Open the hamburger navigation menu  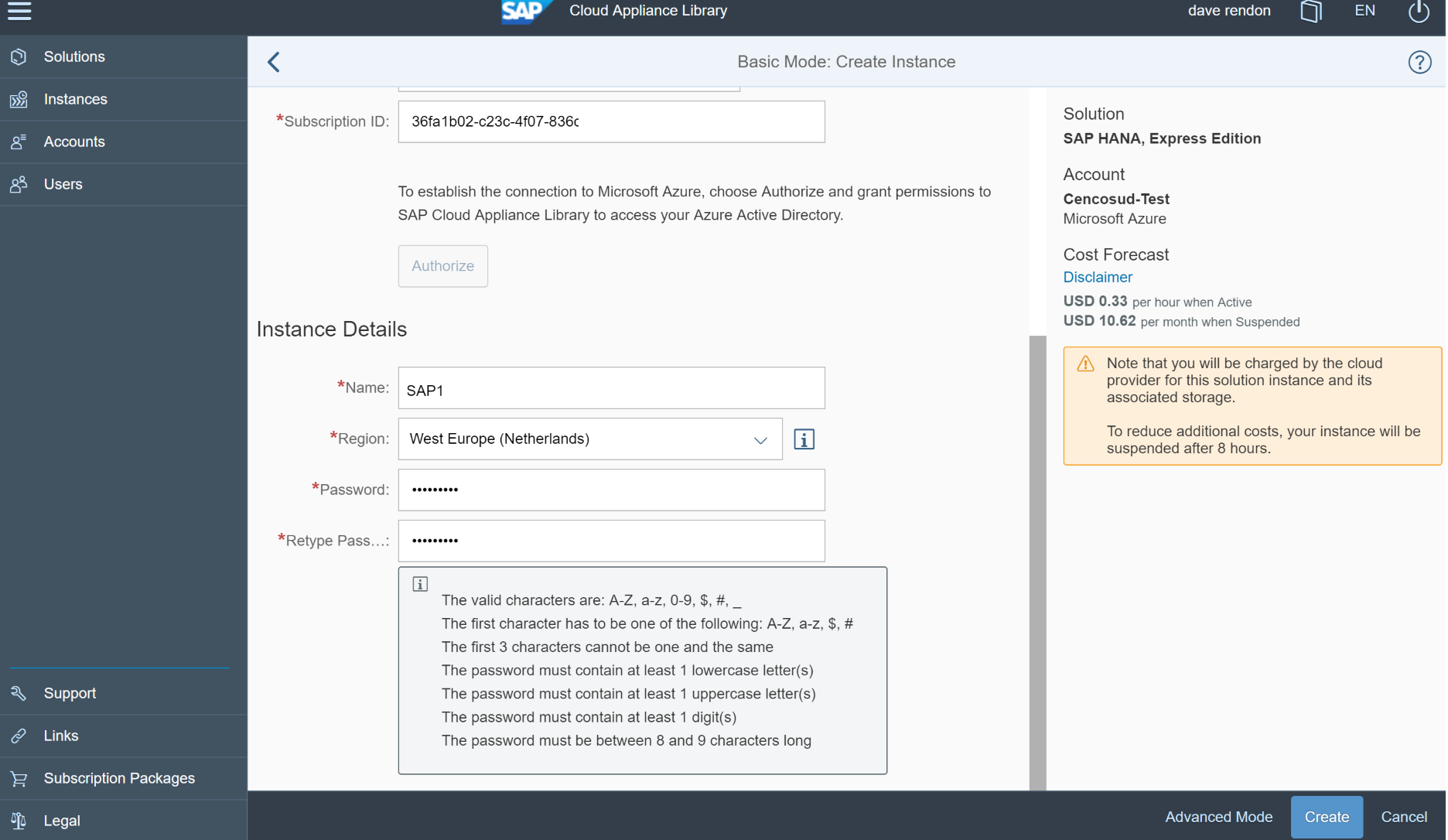[x=19, y=11]
